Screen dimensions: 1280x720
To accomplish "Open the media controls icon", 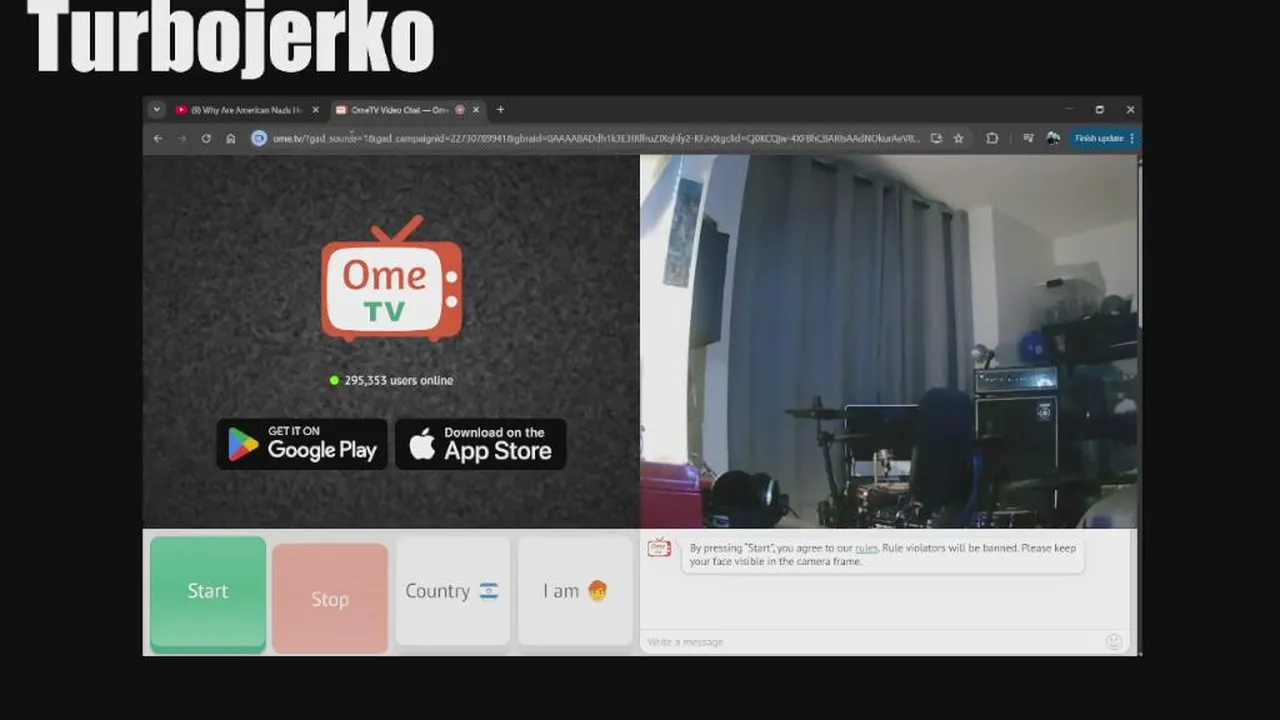I will coord(1028,138).
